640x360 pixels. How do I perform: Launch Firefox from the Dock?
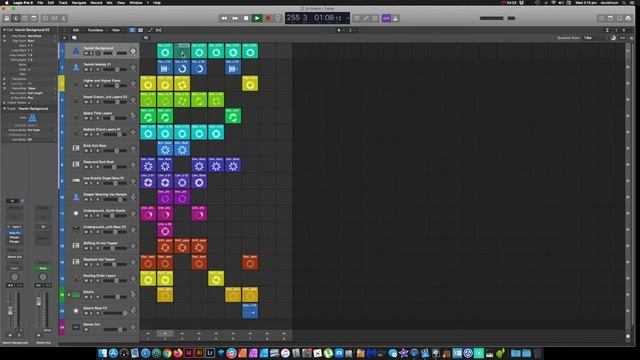[x=178, y=353]
